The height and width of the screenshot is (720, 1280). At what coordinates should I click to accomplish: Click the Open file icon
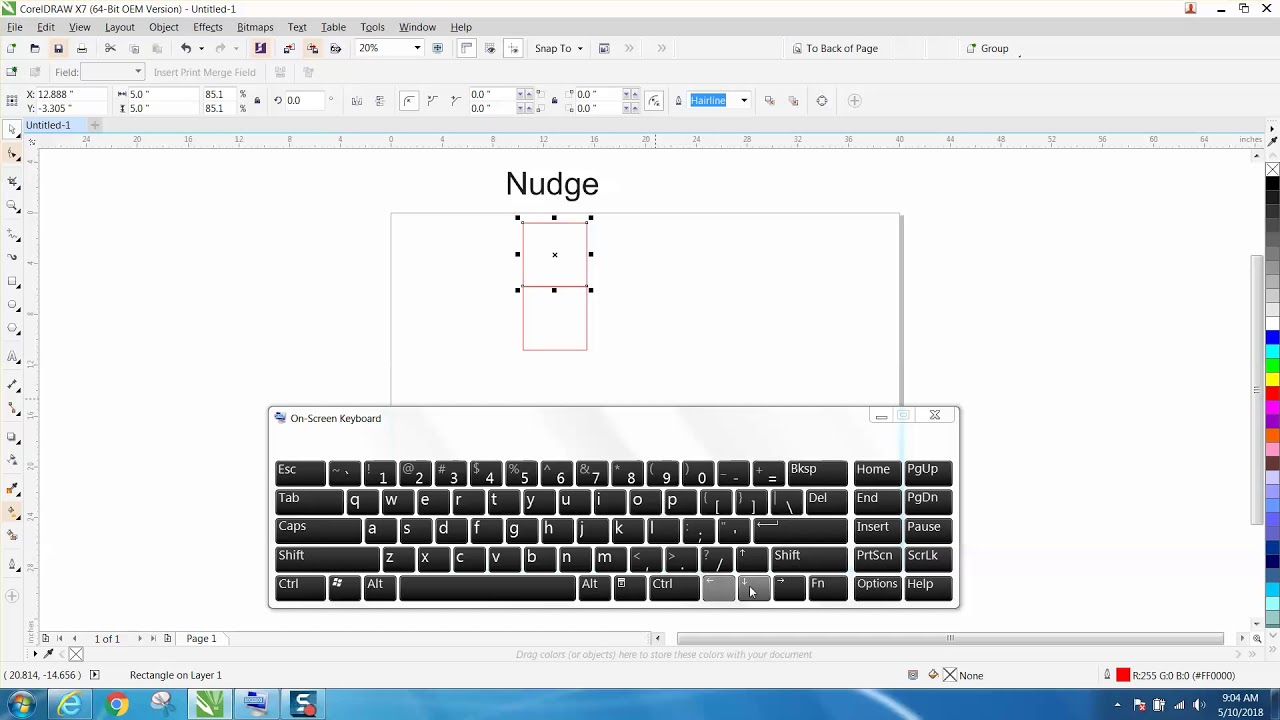click(34, 48)
